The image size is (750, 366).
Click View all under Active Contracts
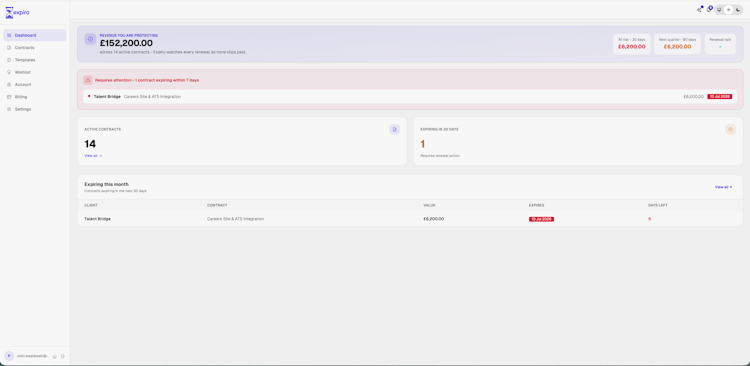93,156
